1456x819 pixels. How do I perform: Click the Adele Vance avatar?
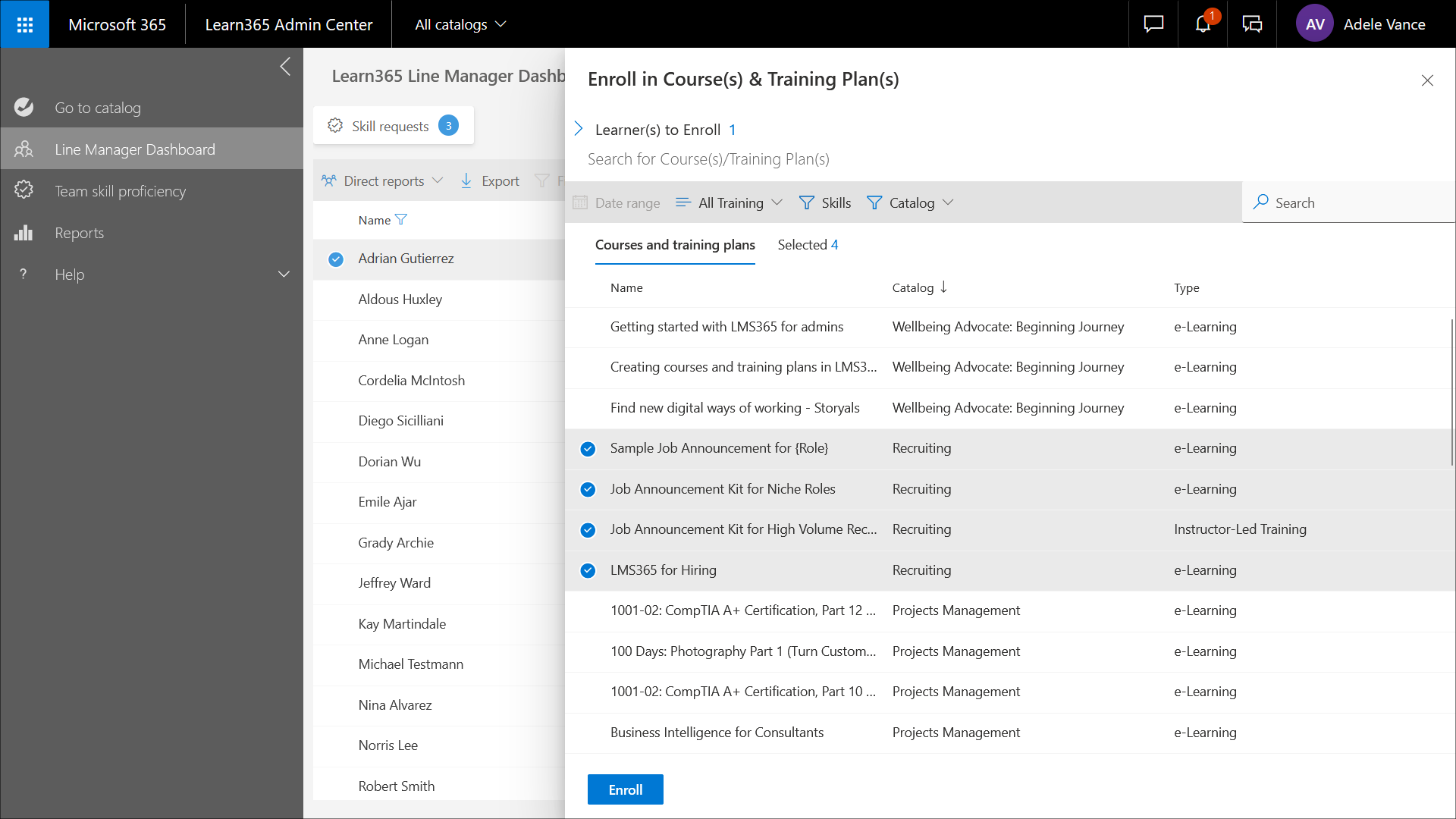point(1314,24)
